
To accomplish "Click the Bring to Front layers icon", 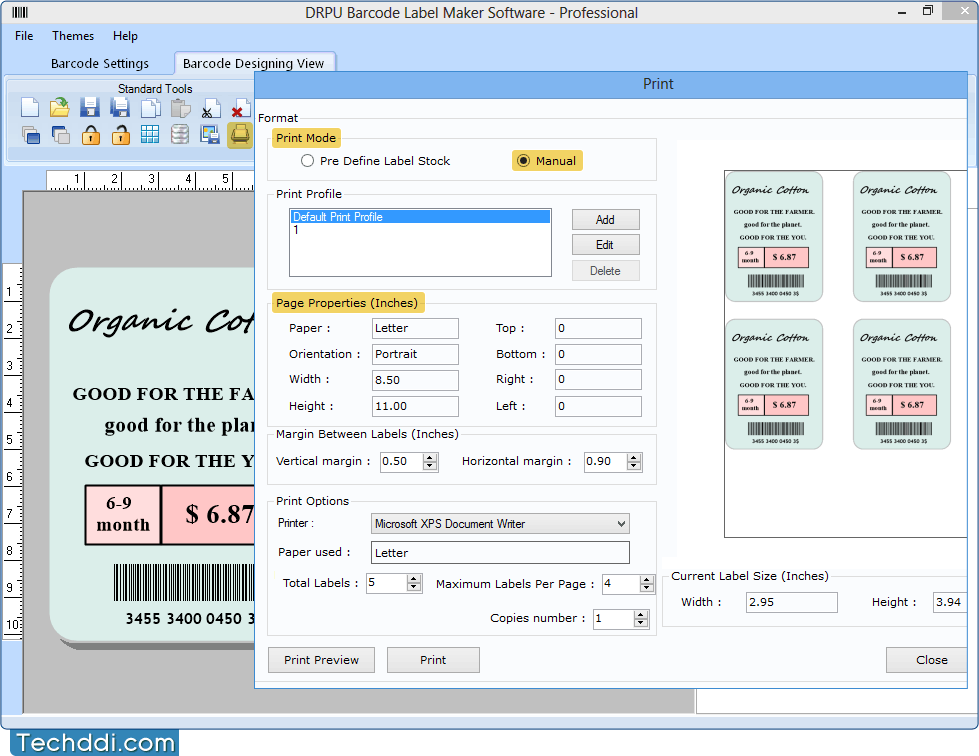I will [31, 134].
